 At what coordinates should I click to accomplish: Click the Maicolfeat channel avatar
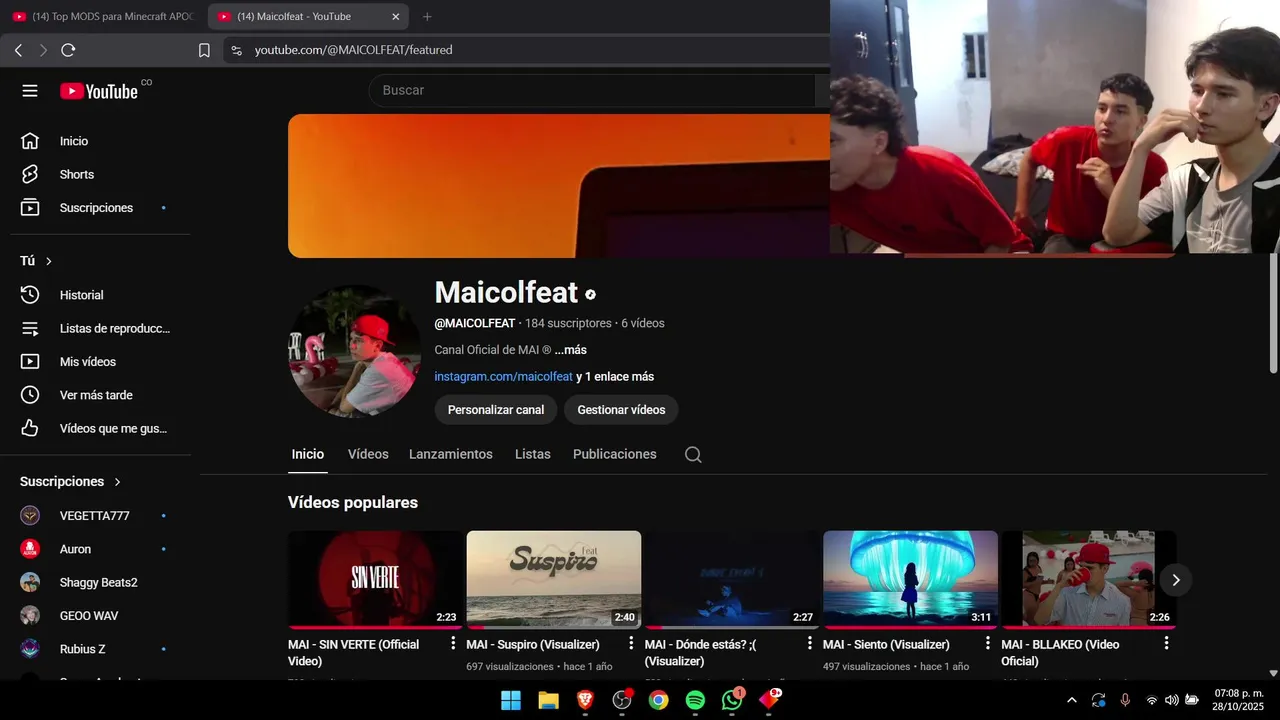point(355,351)
